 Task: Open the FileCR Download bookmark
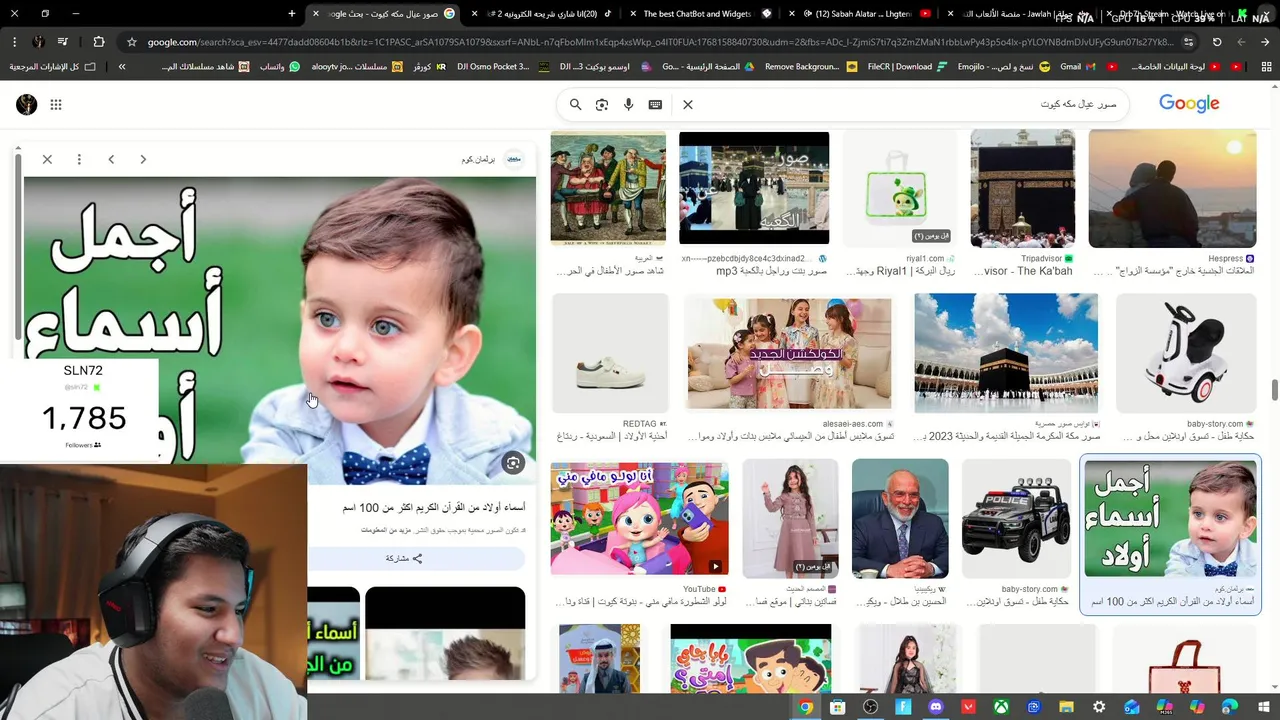[907, 66]
